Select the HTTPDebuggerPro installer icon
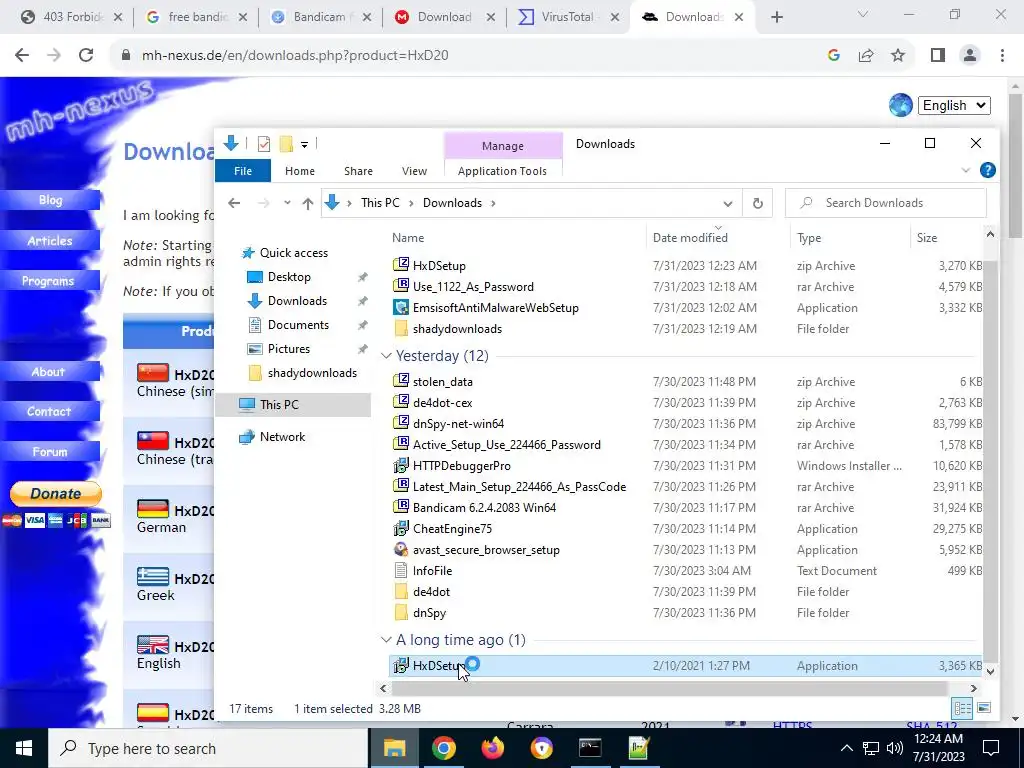The width and height of the screenshot is (1024, 768). (x=400, y=466)
